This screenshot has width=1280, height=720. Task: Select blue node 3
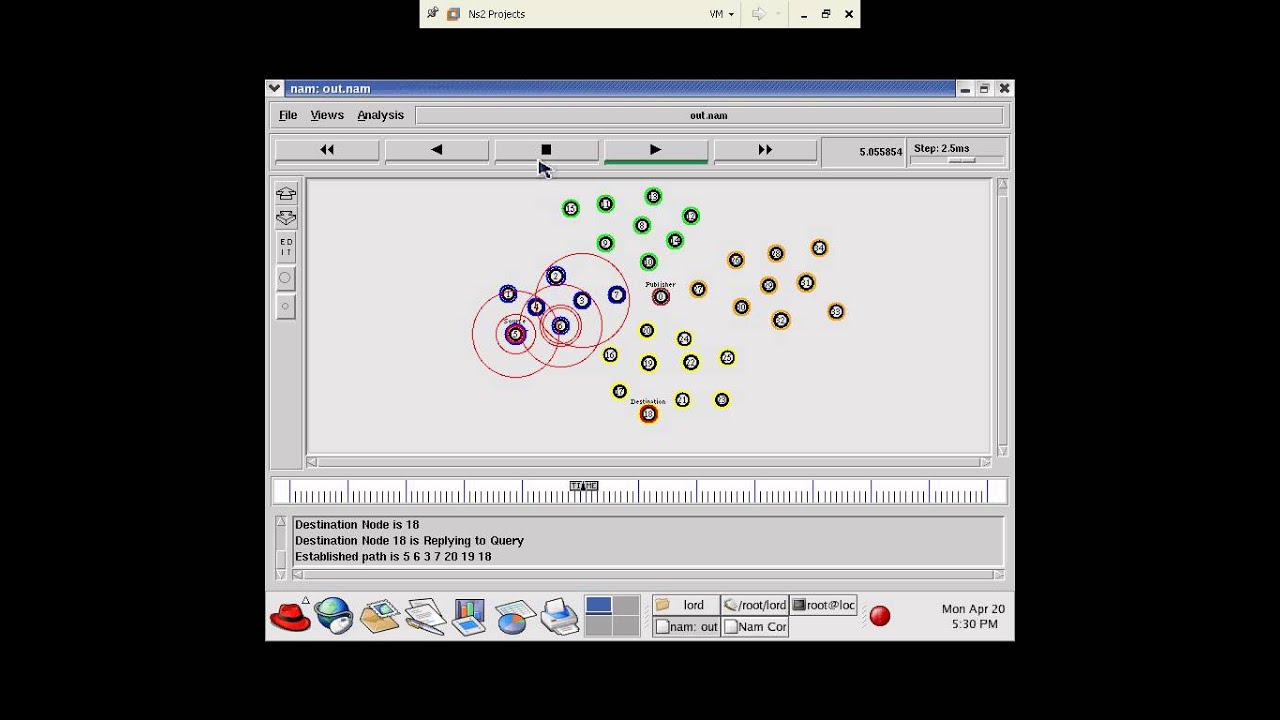click(582, 300)
